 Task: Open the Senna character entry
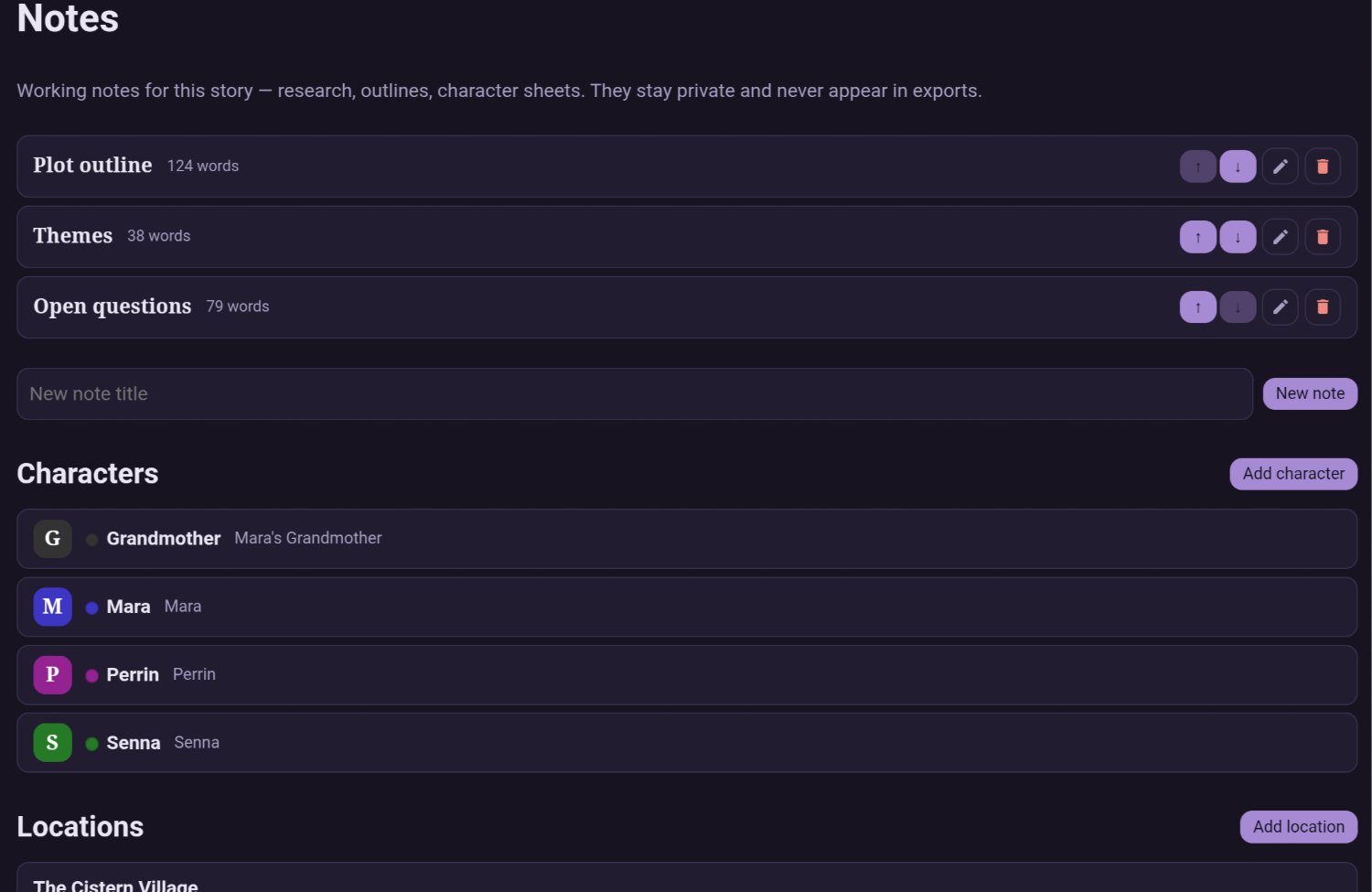(x=687, y=743)
